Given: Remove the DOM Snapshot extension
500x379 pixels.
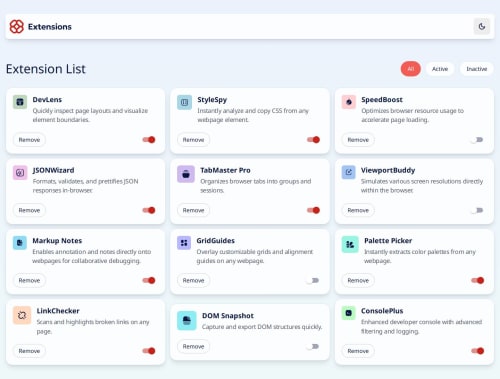Looking at the screenshot, I should click(193, 346).
